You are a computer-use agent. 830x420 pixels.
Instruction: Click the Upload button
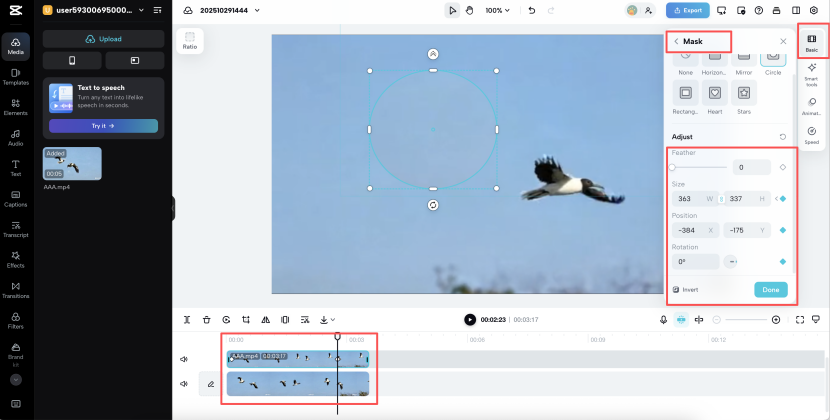(x=103, y=39)
